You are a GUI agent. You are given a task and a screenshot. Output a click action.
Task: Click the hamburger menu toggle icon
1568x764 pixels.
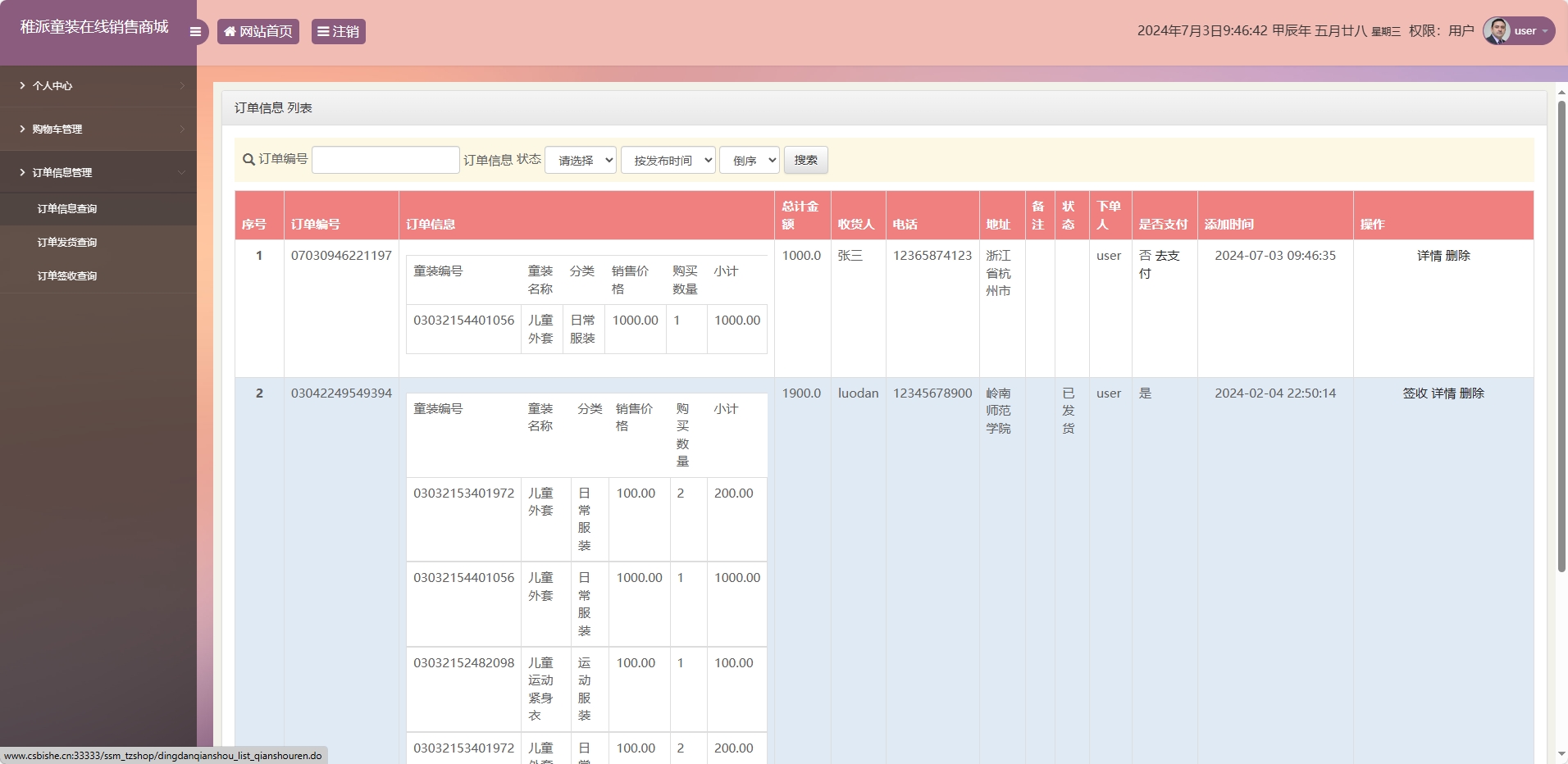195,31
